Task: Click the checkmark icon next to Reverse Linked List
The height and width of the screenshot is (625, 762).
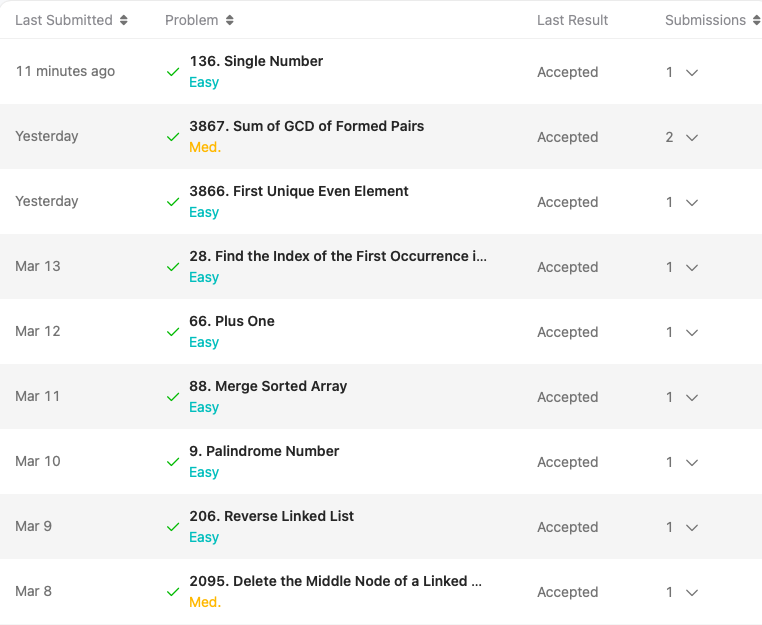Action: (173, 527)
